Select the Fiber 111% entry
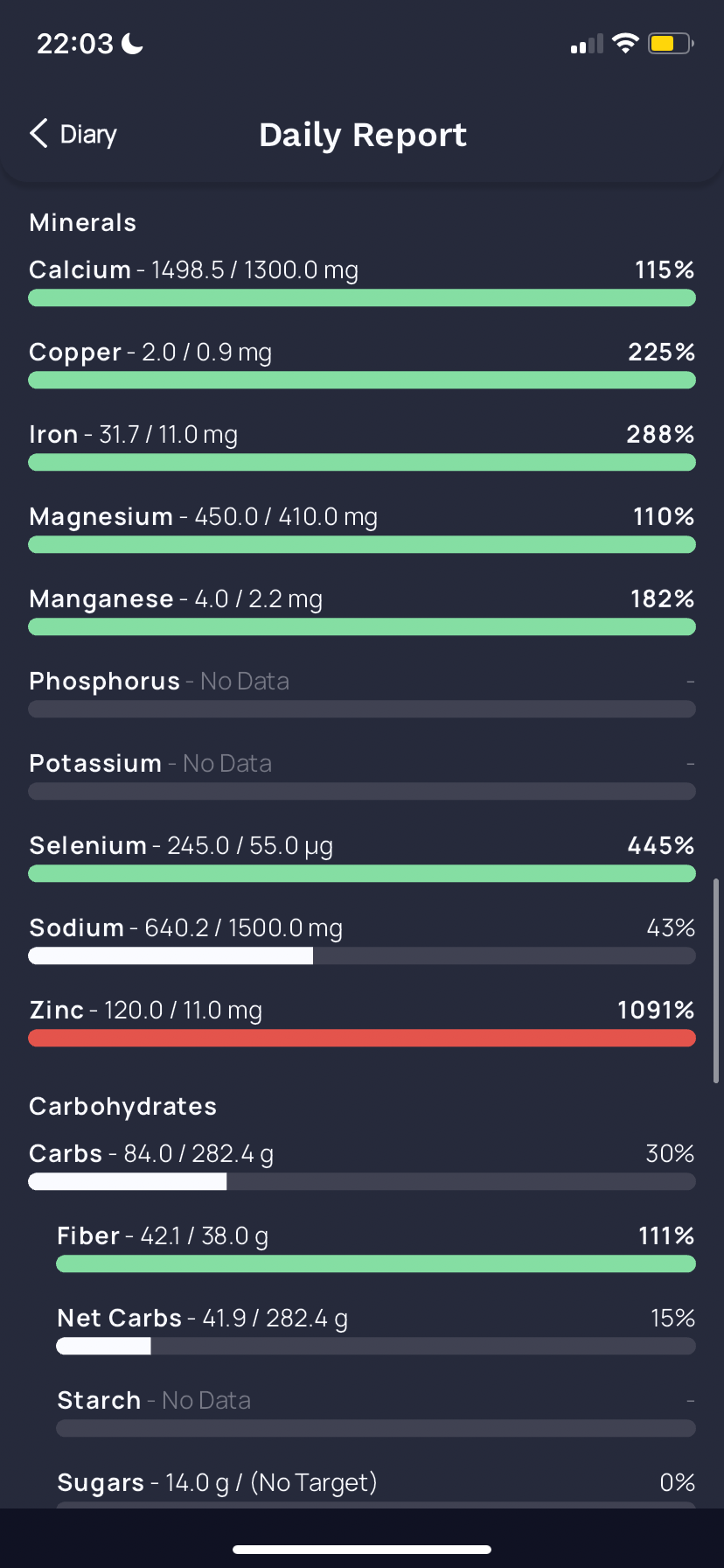Image resolution: width=724 pixels, height=1568 pixels. [x=376, y=1247]
